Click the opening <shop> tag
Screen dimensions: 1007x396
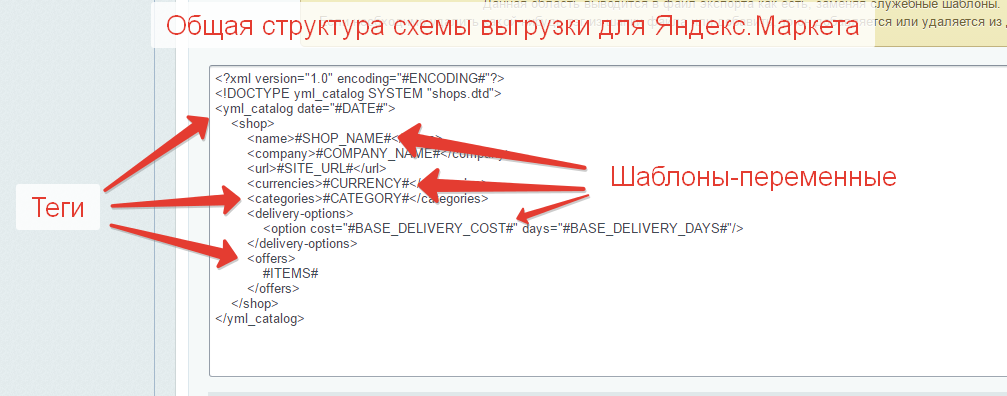[252, 123]
